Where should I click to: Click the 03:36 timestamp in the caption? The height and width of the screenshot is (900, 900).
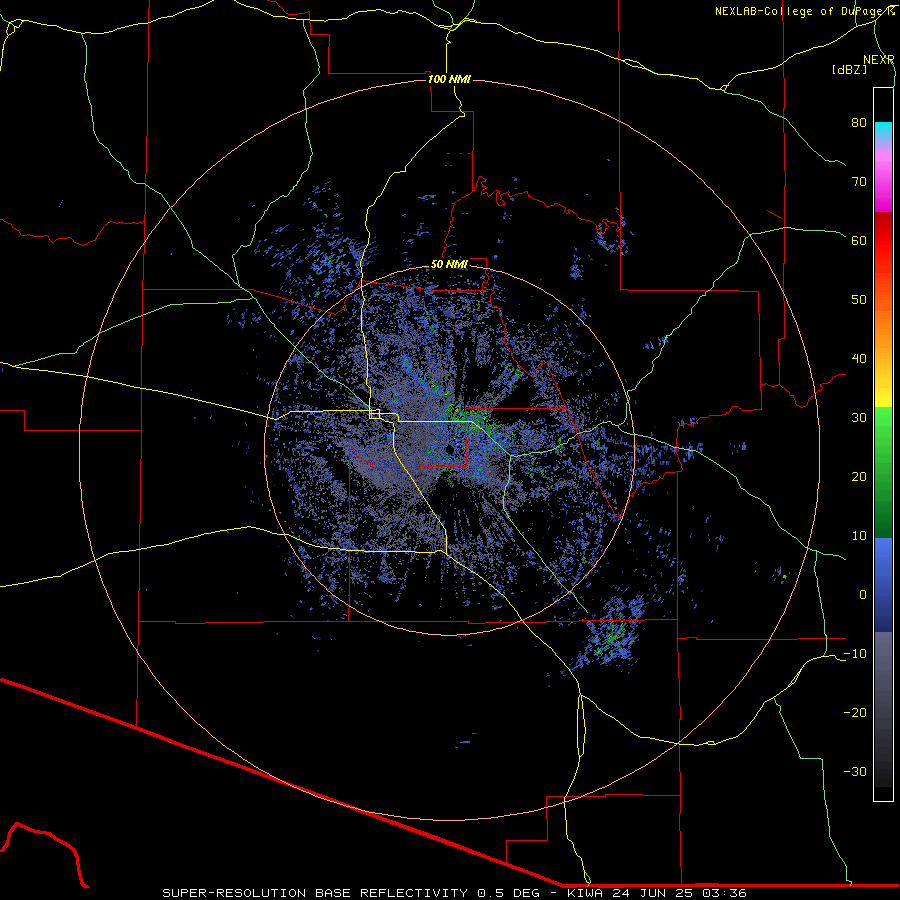point(726,893)
